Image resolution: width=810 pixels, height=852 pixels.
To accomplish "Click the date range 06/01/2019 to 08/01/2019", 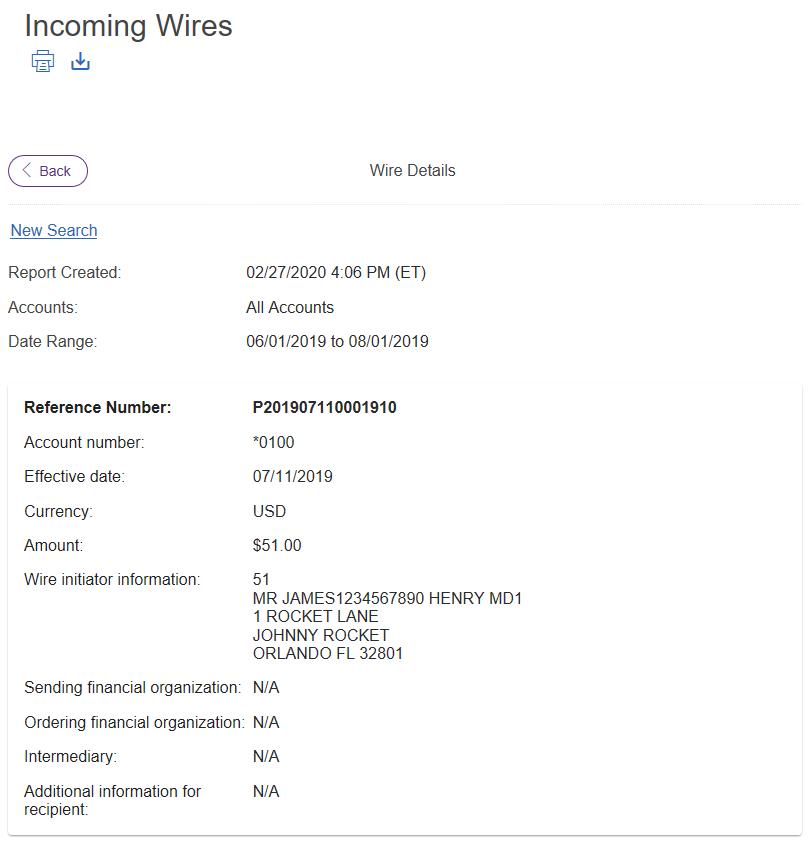I will [x=337, y=342].
